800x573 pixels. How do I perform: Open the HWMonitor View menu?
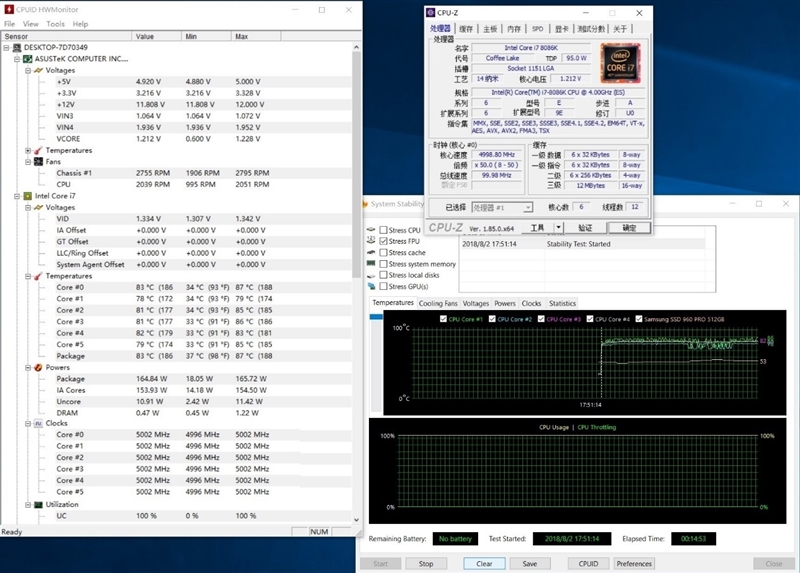tap(31, 24)
